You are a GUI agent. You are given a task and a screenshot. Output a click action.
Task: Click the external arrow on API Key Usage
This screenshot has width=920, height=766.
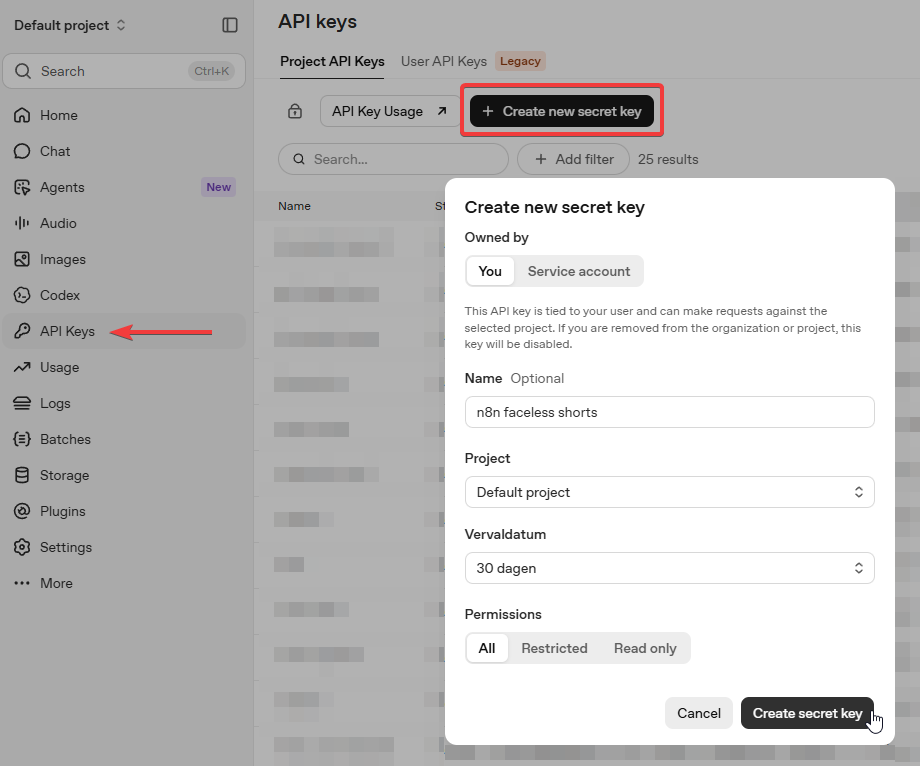(442, 111)
